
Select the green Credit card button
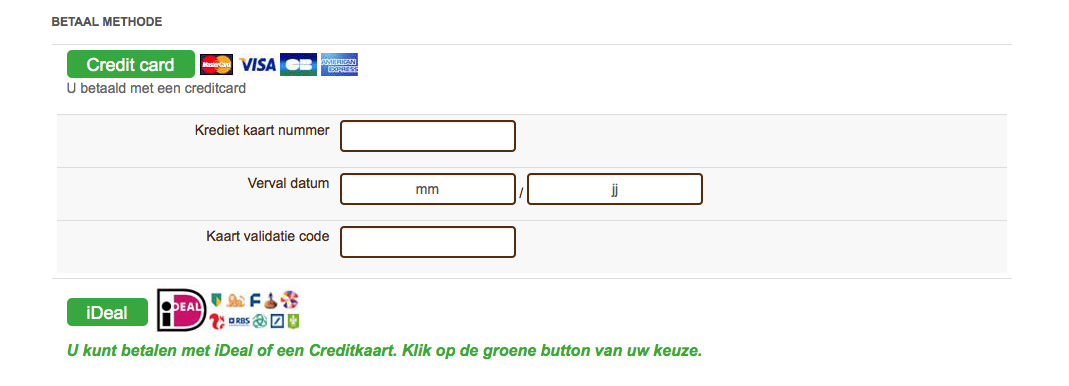[x=131, y=64]
